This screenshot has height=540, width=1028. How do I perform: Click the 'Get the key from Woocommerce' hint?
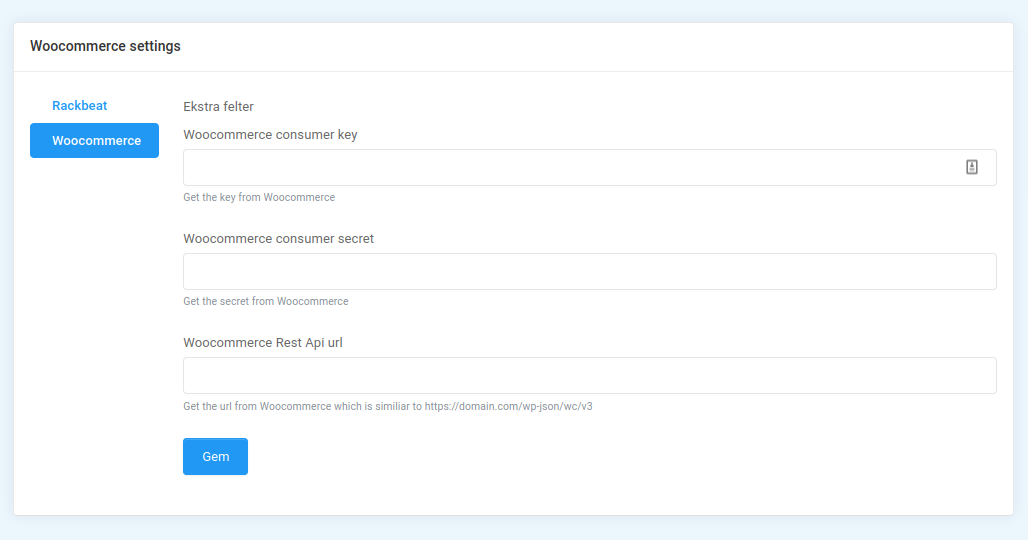[259, 197]
